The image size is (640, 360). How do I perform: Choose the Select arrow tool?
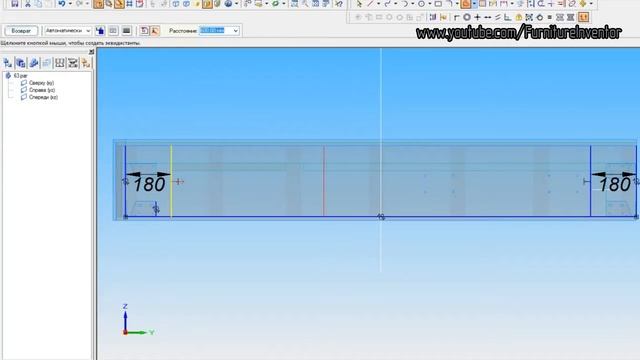[359, 4]
